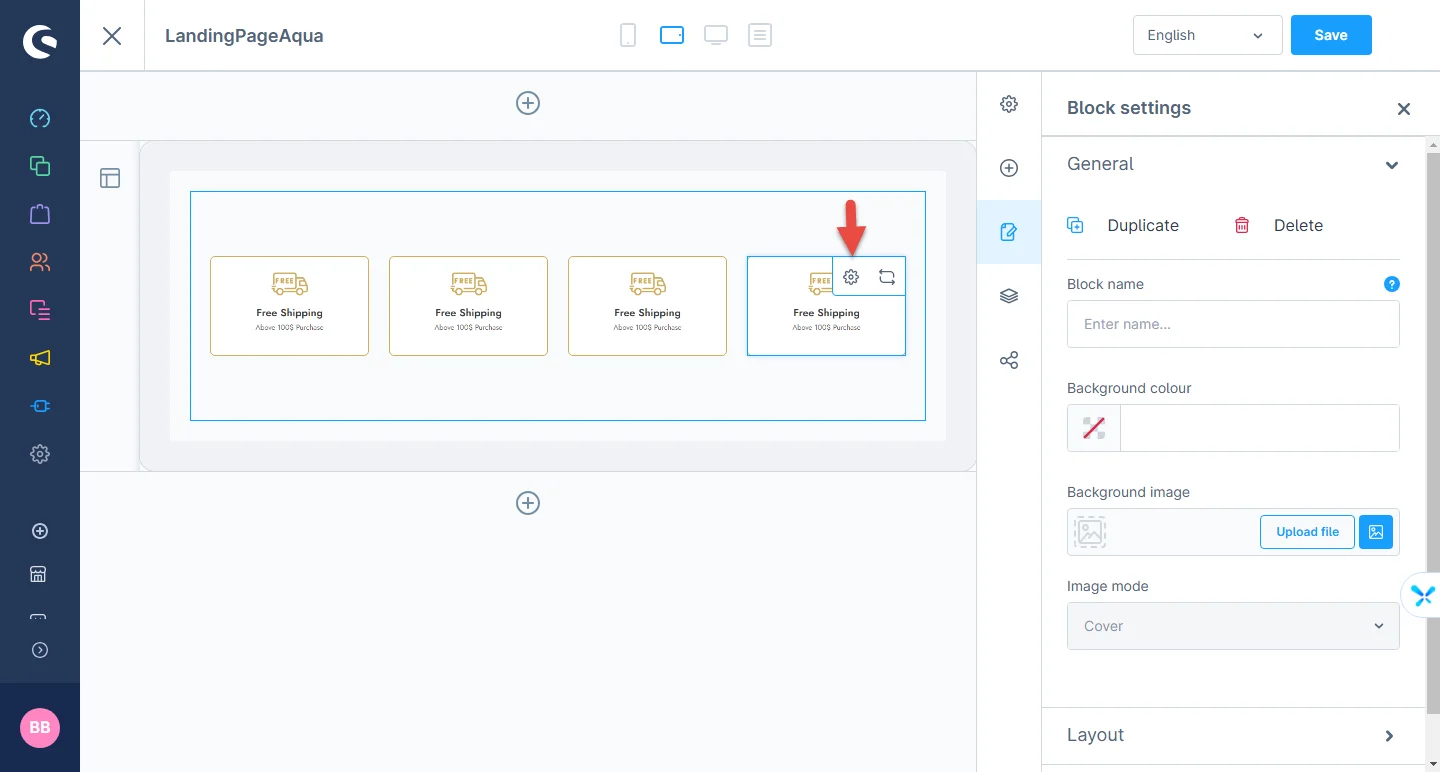This screenshot has width=1440, height=772.
Task: Switch to form view mode
Action: (x=760, y=36)
